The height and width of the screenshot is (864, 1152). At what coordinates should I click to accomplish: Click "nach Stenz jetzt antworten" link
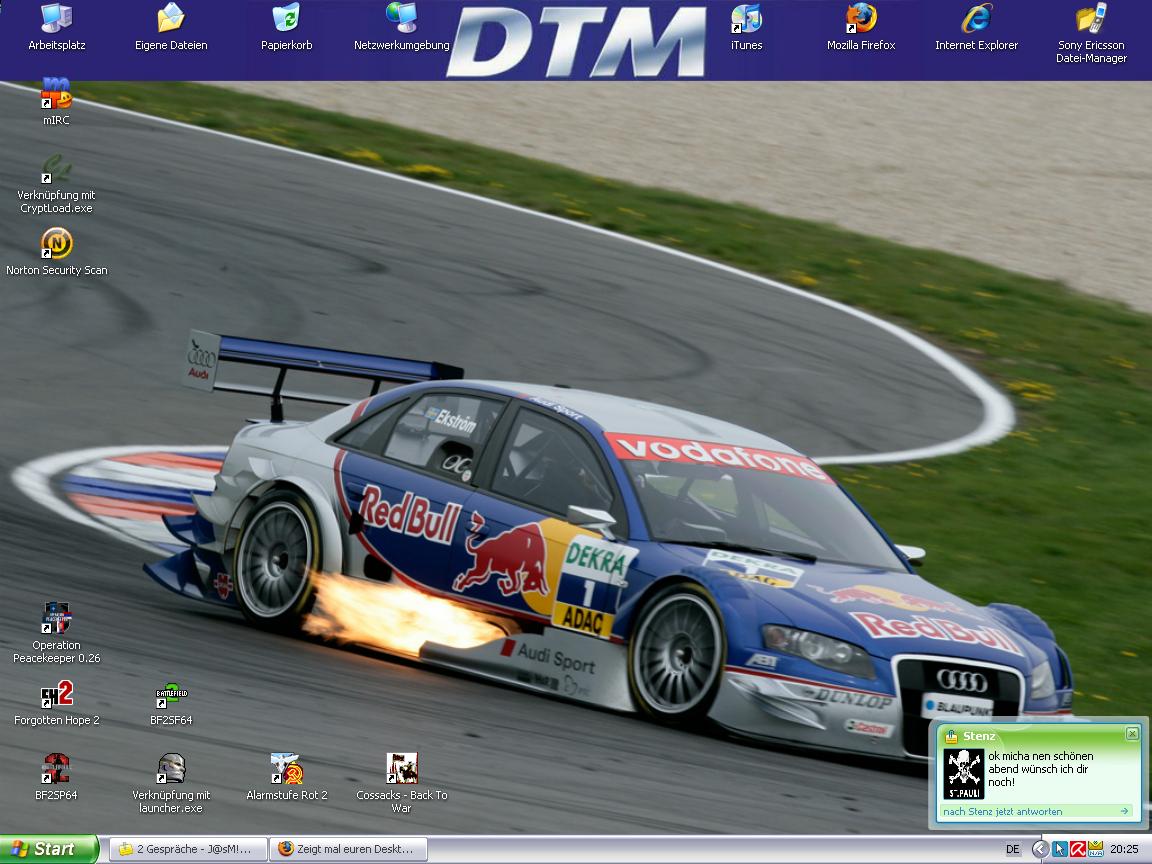pyautogui.click(x=1002, y=812)
